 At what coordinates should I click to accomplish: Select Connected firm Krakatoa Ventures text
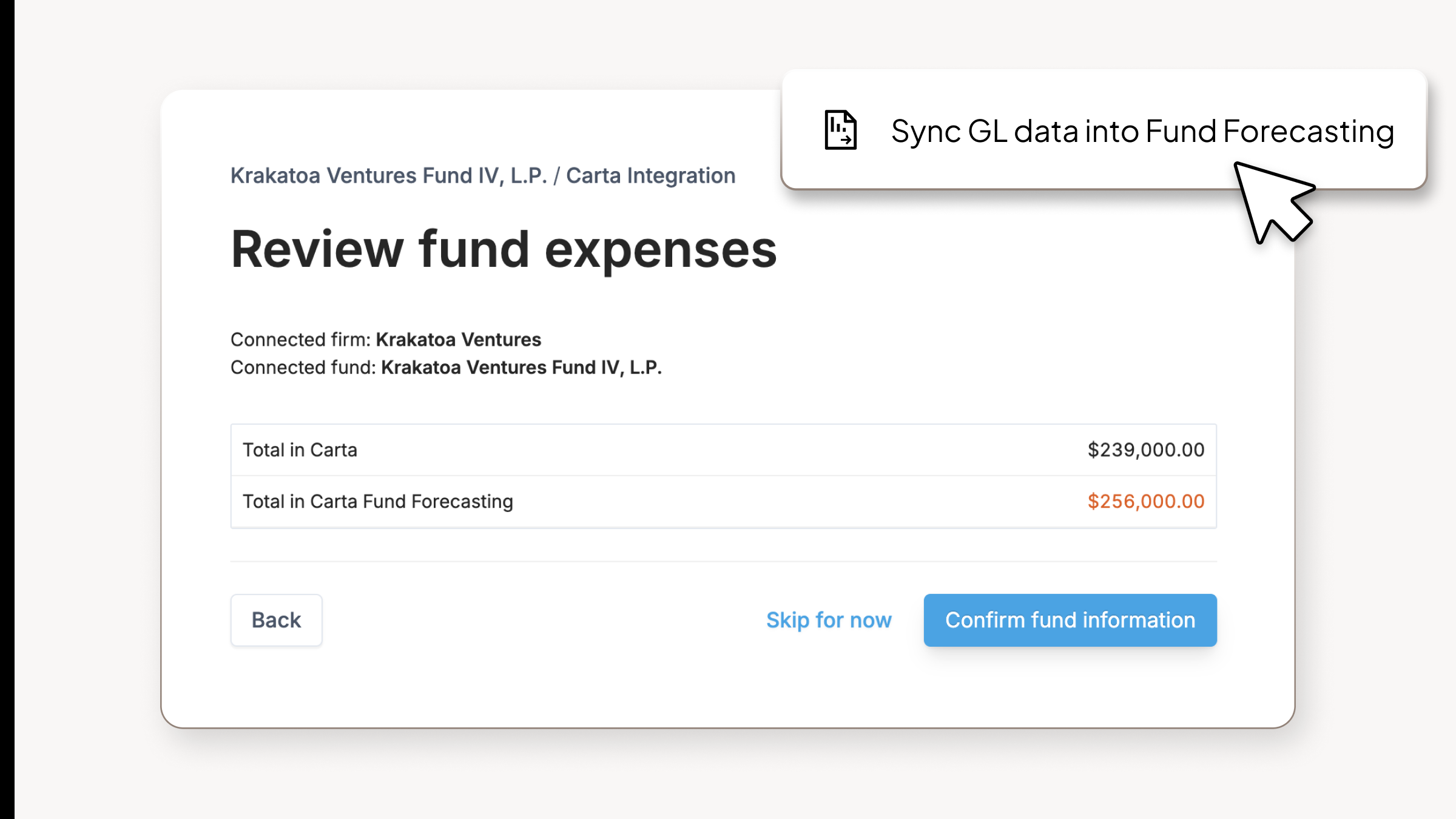(386, 340)
